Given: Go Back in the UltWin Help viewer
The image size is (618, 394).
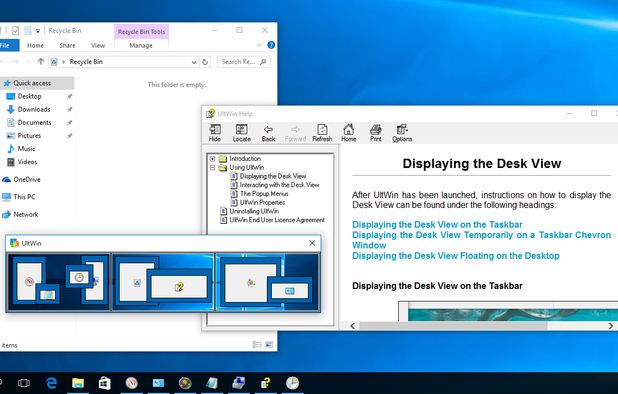Looking at the screenshot, I should [268, 133].
